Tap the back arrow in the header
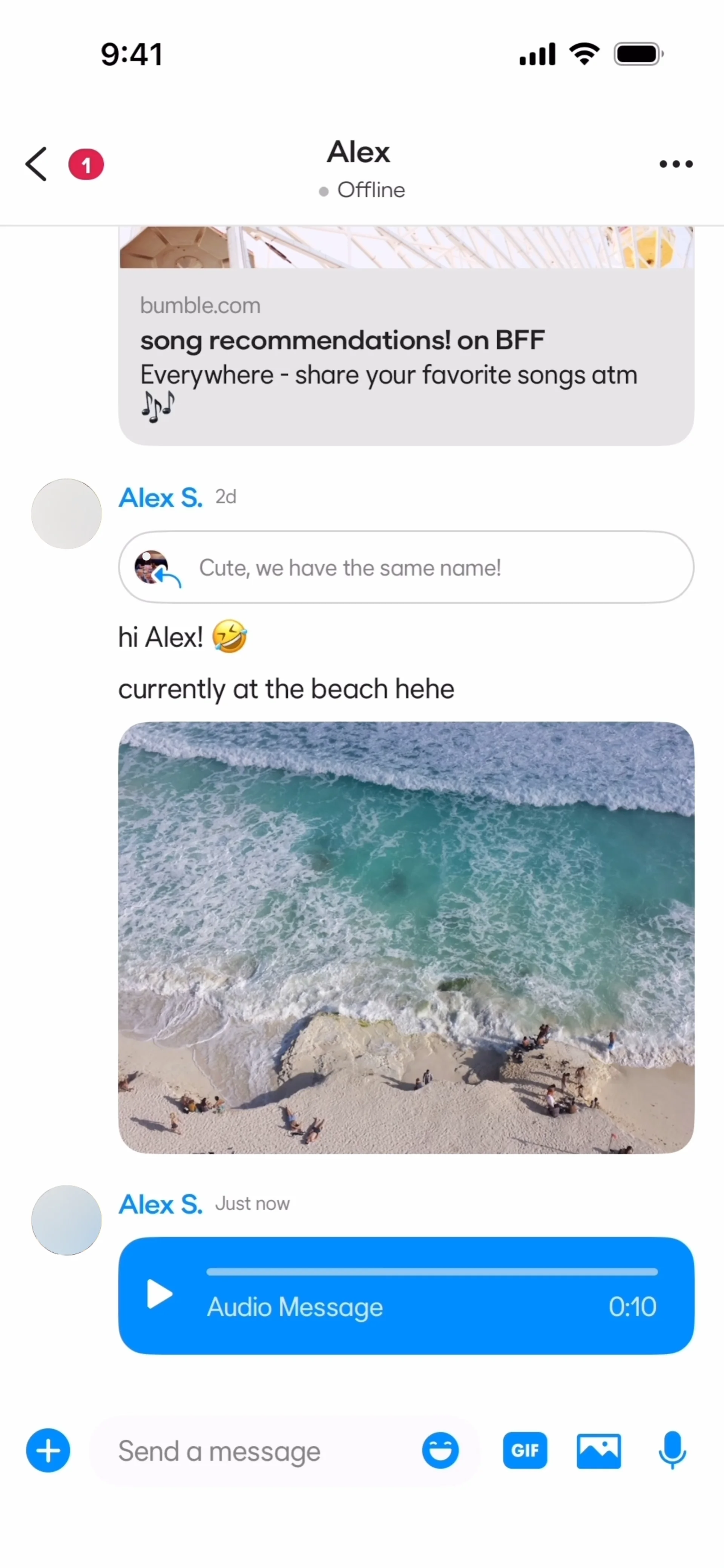Screen dimensions: 724x1568 tap(36, 164)
